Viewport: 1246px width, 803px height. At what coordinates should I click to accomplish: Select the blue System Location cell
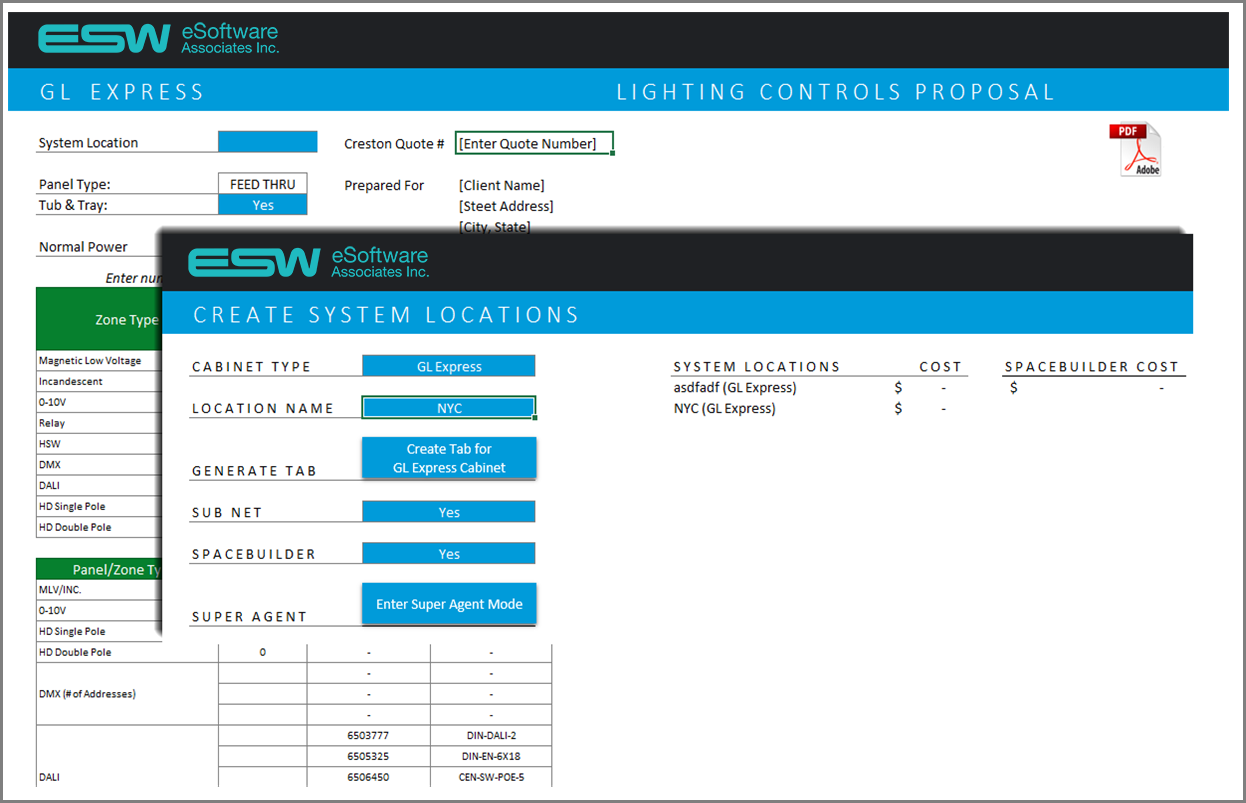point(268,142)
